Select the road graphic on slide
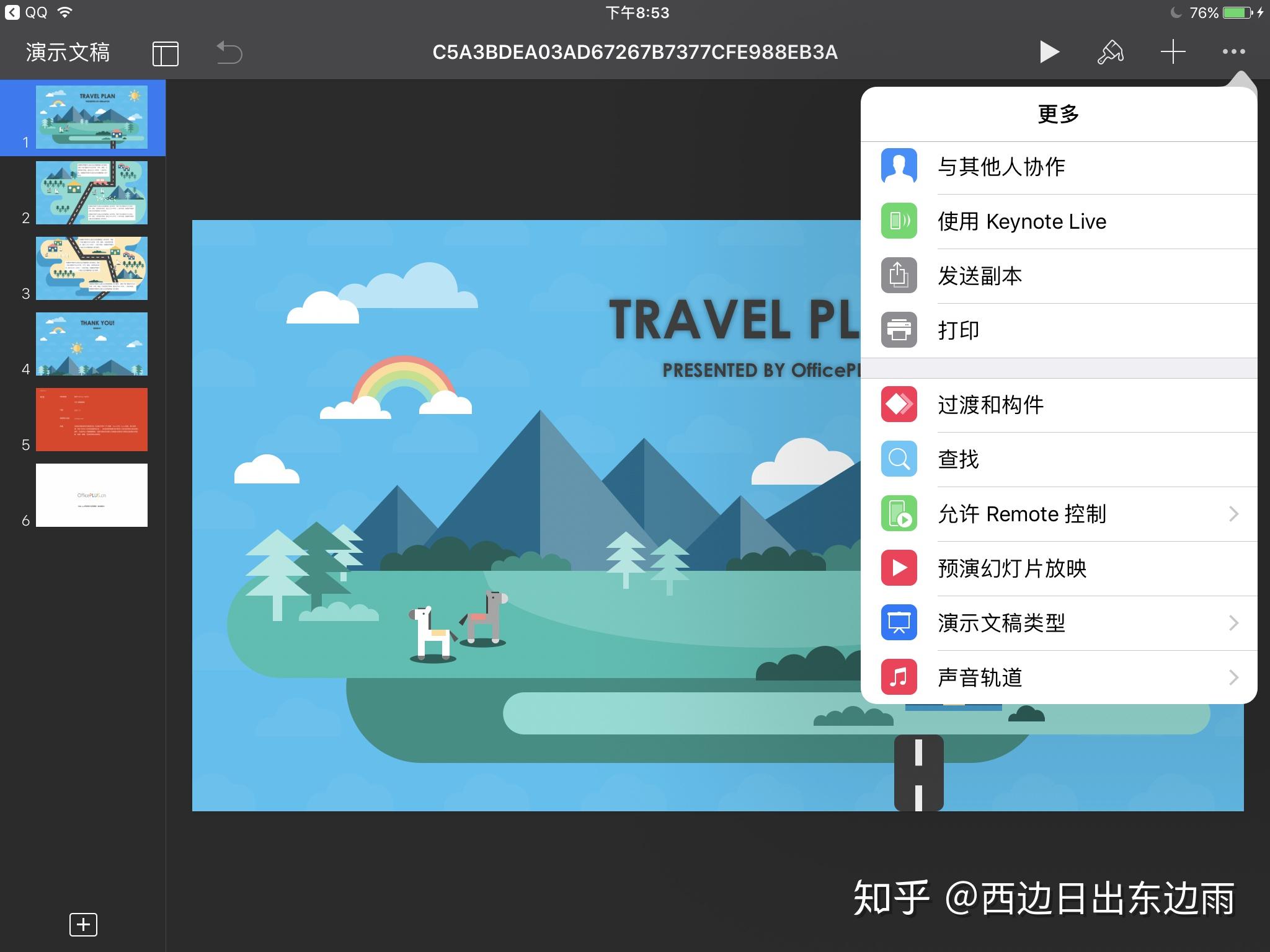The image size is (1270, 952). 918,773
